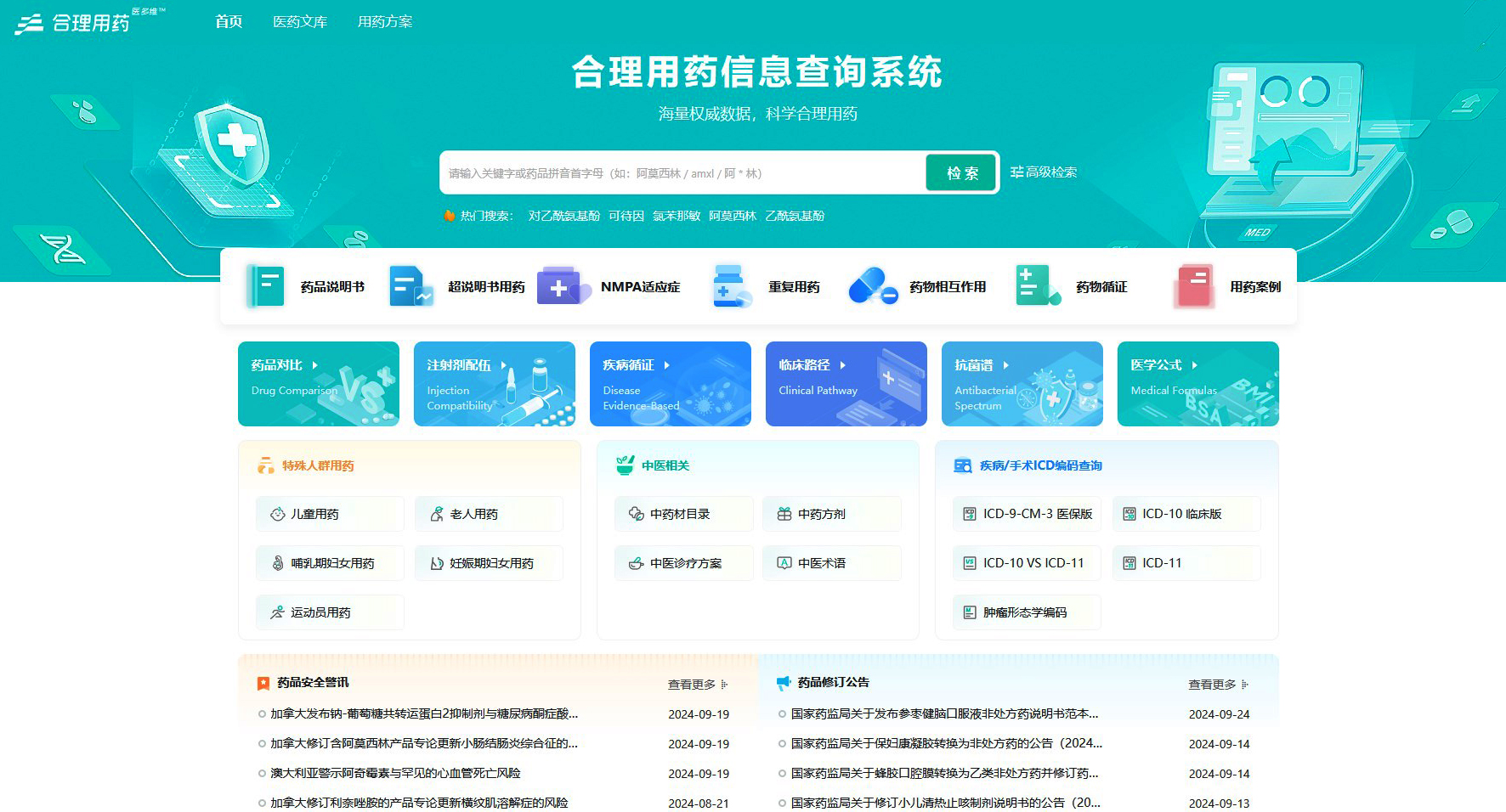Click the 疾病/手术ICD编码查询 heading
1506x812 pixels.
[1040, 465]
